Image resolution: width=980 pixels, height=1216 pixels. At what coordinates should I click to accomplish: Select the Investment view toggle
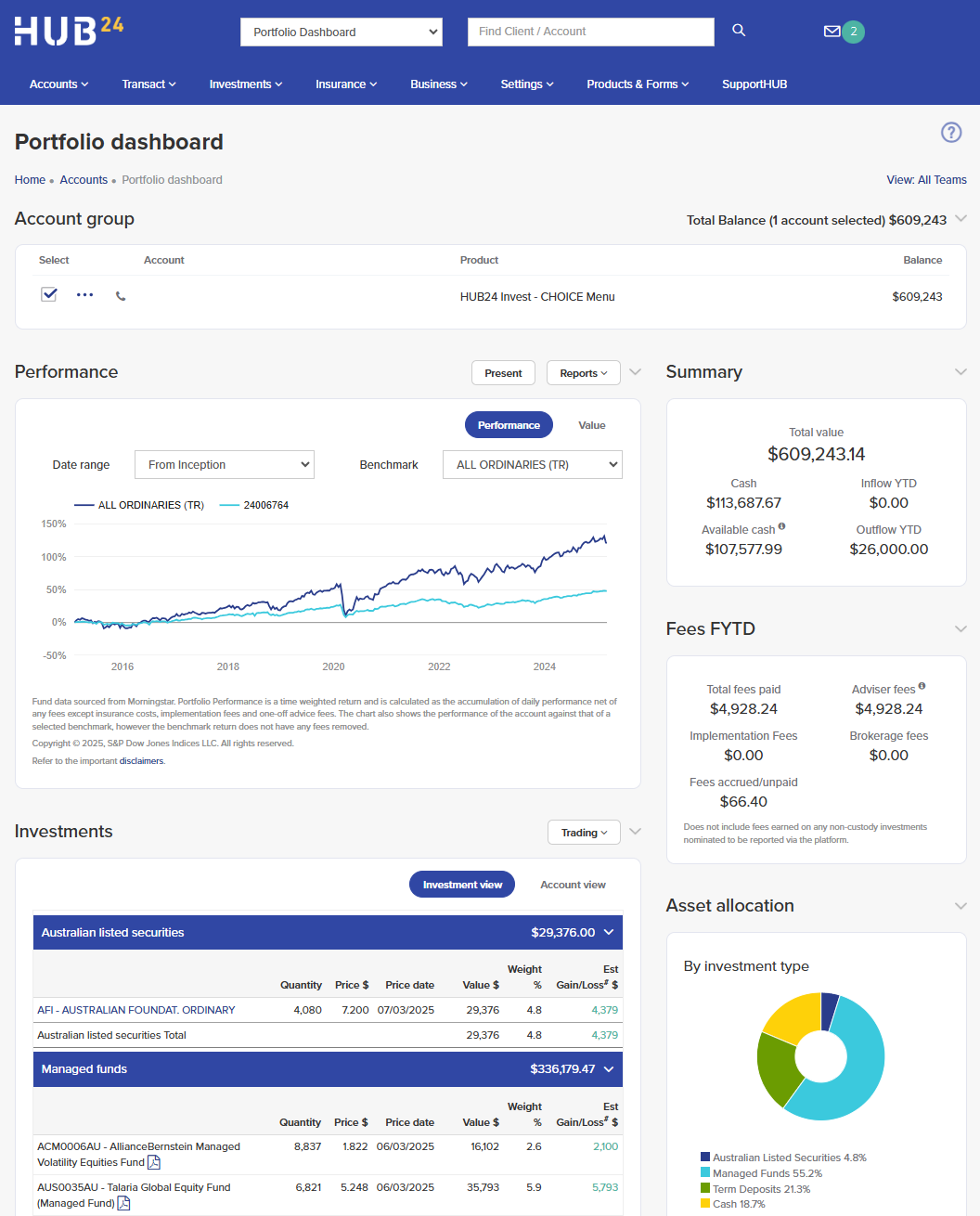pos(462,885)
